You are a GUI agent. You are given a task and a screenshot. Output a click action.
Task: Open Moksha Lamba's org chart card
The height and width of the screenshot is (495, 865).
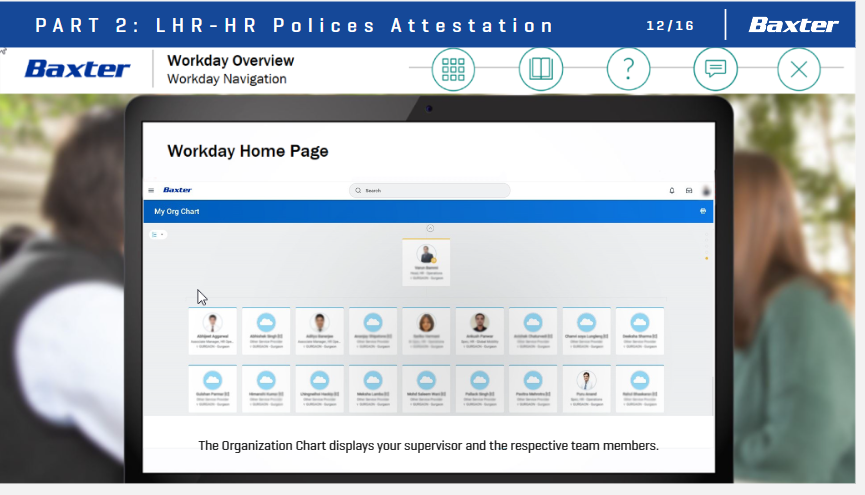tap(373, 389)
